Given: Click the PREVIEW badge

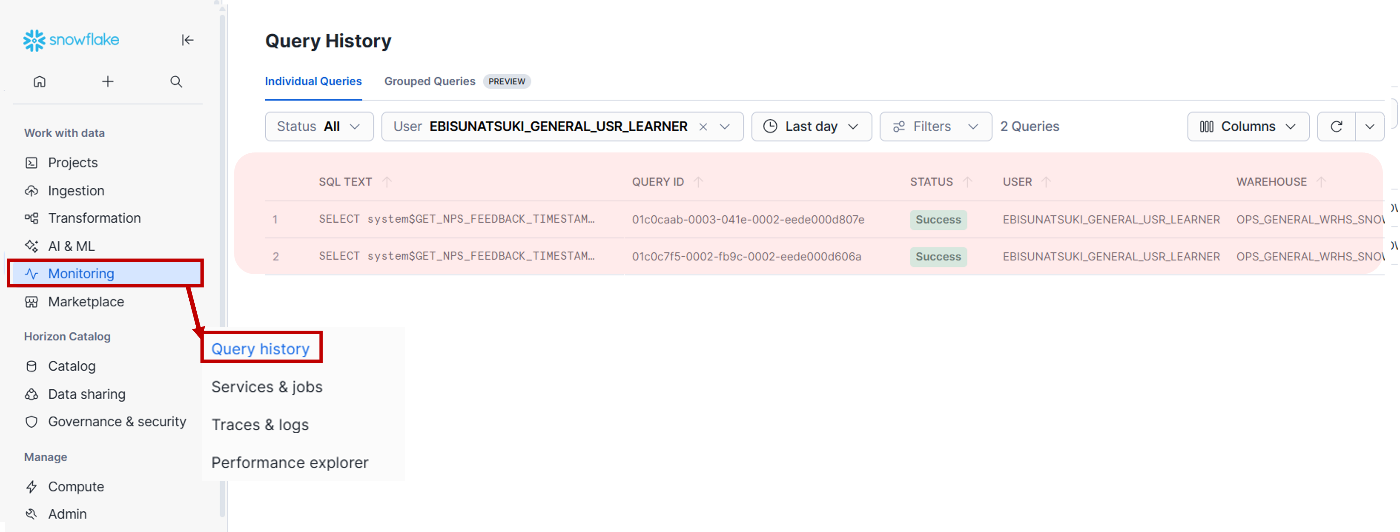Looking at the screenshot, I should coord(507,81).
